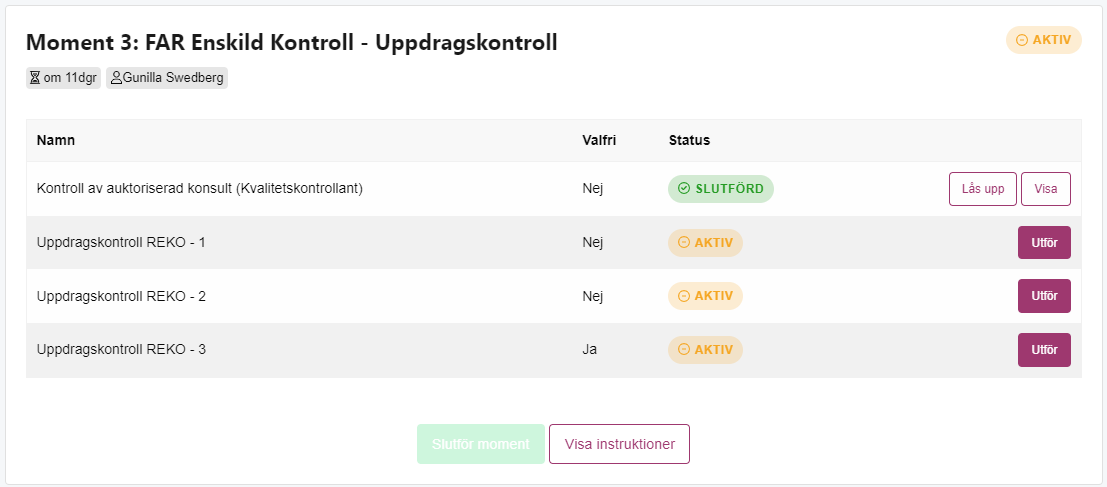Click the Valfri column header

599,140
